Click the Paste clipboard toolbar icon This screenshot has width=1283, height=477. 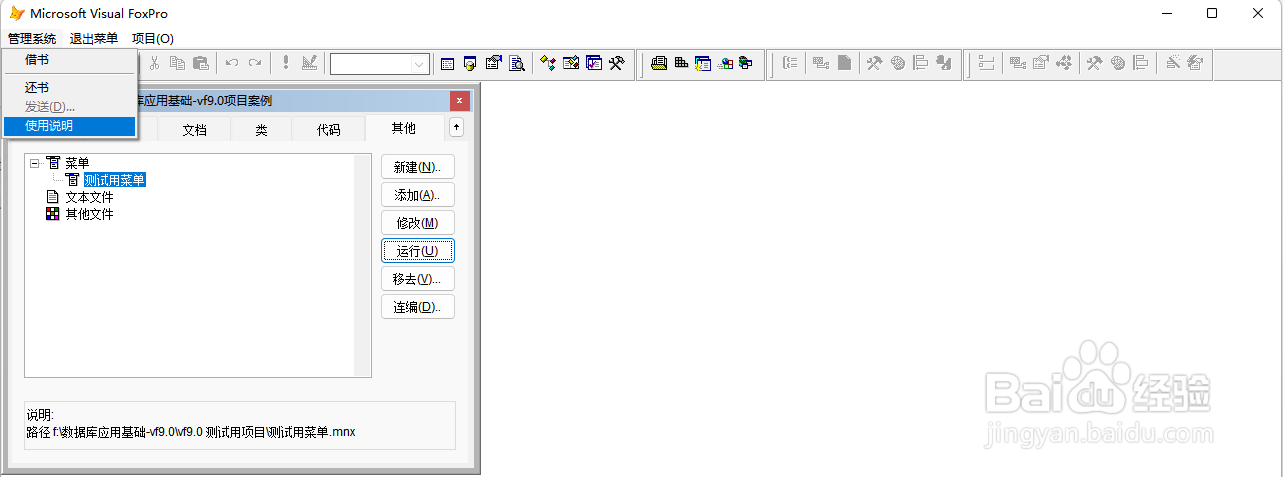tap(200, 63)
